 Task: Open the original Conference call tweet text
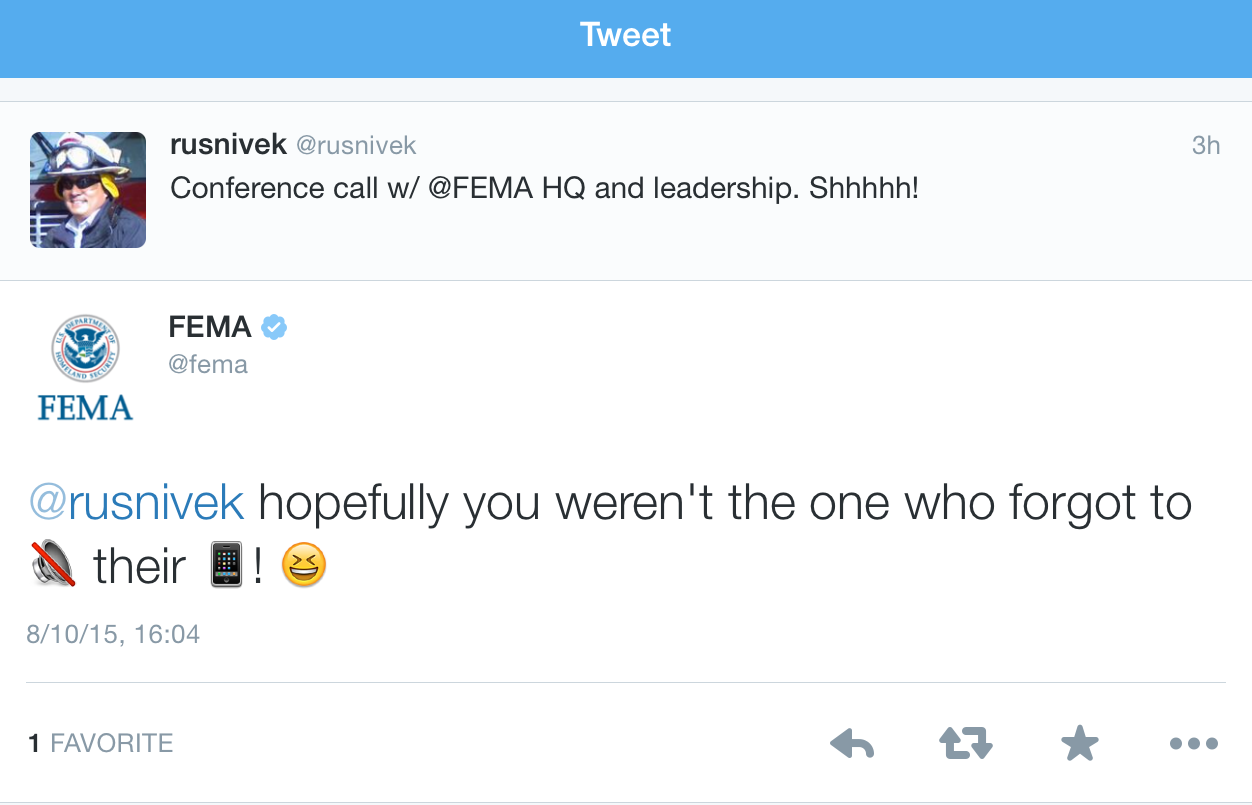click(544, 188)
